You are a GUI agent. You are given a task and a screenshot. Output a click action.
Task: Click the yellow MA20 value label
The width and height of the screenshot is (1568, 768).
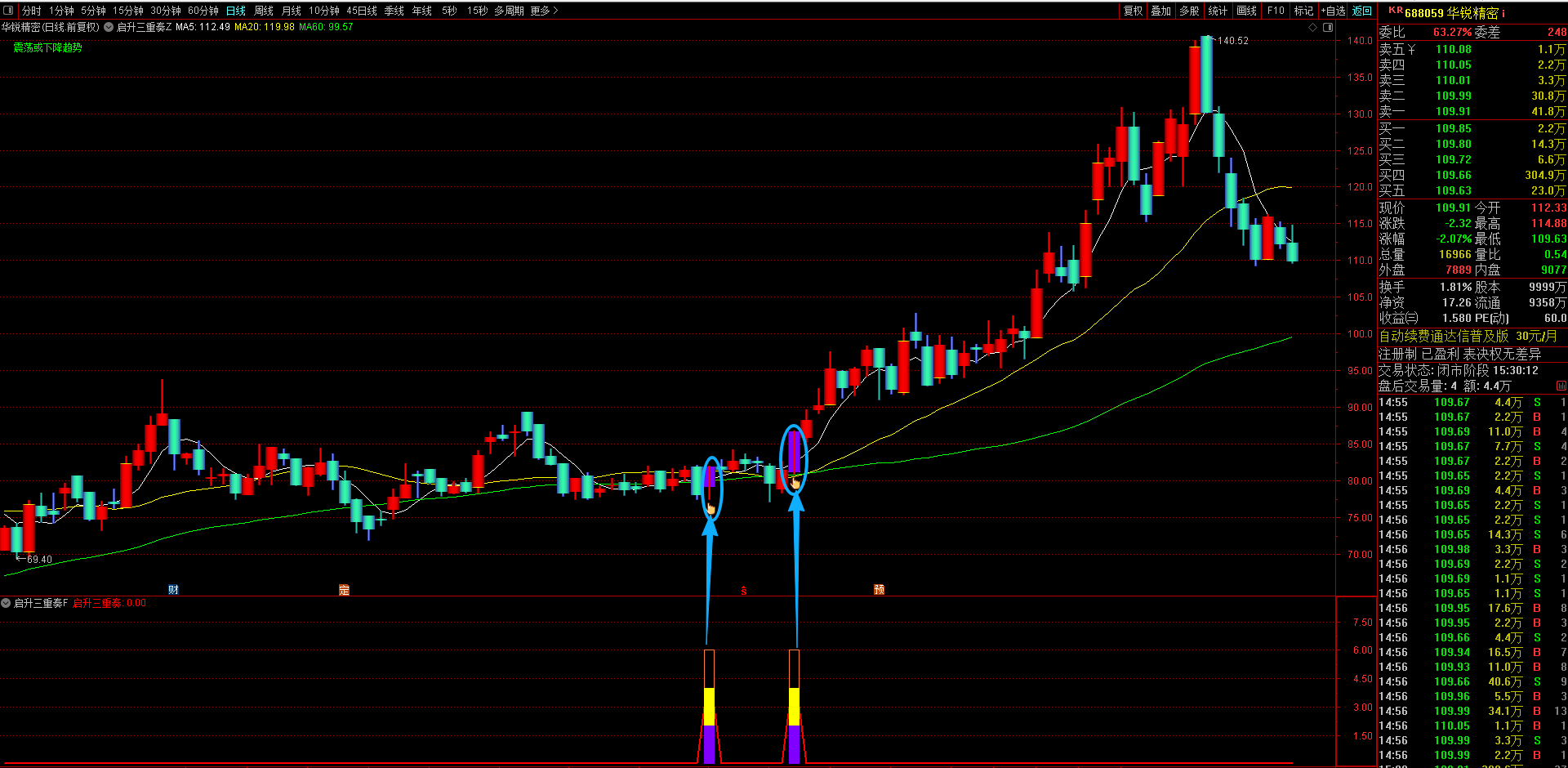(x=265, y=27)
